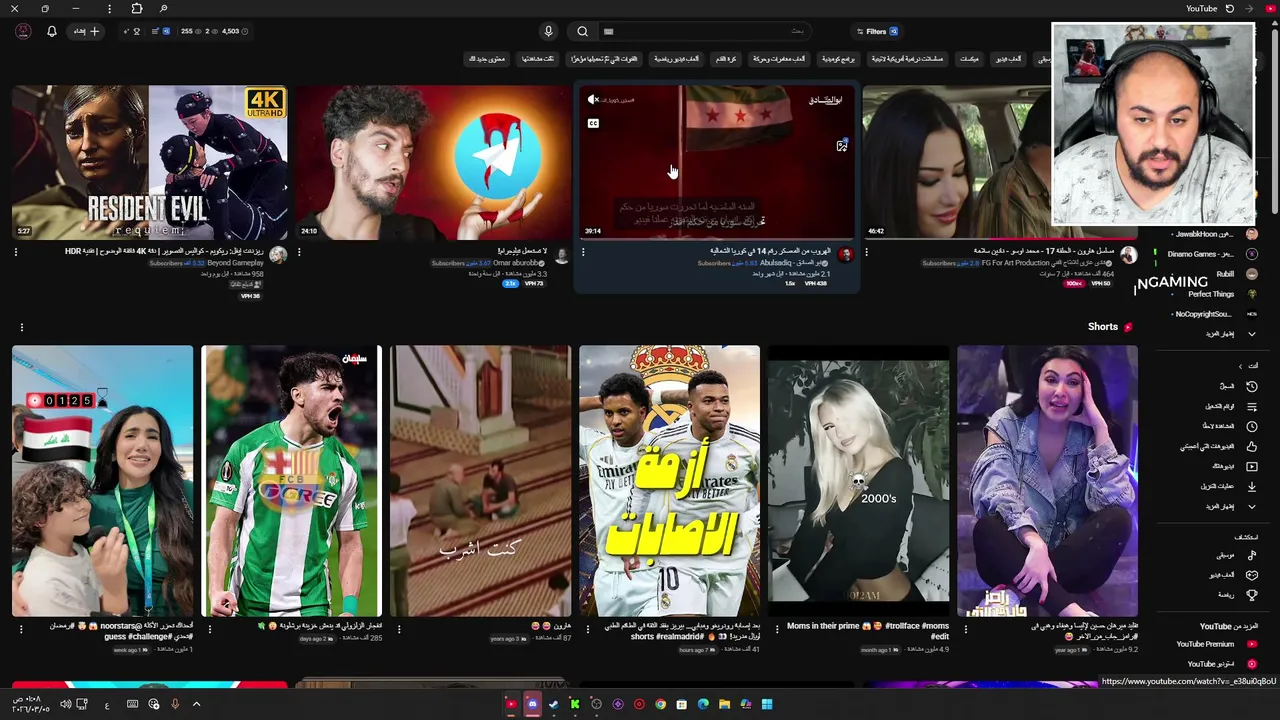The height and width of the screenshot is (720, 1280).
Task: Open Google Chrome from the taskbar
Action: coord(660,704)
